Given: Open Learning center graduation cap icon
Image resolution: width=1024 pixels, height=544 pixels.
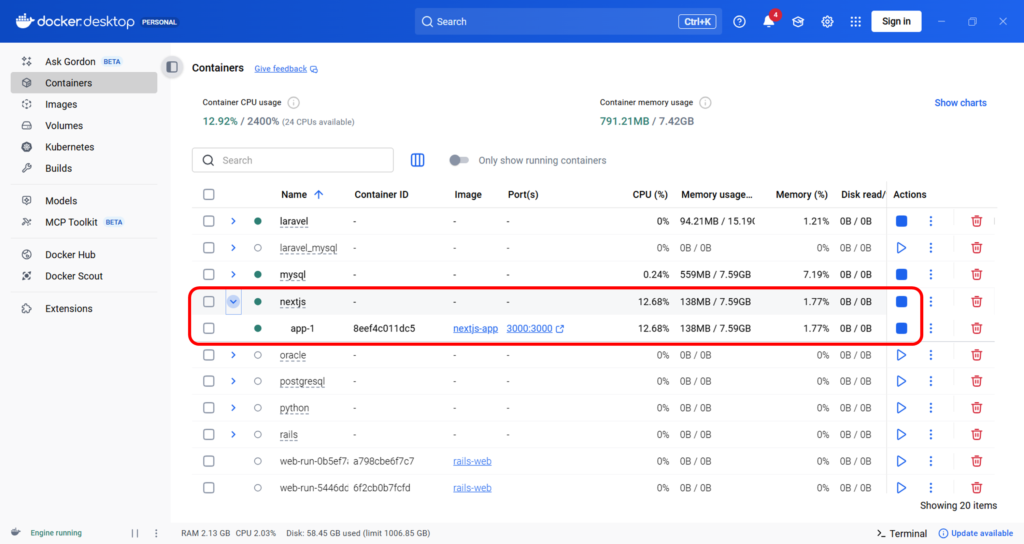Looking at the screenshot, I should 798,22.
